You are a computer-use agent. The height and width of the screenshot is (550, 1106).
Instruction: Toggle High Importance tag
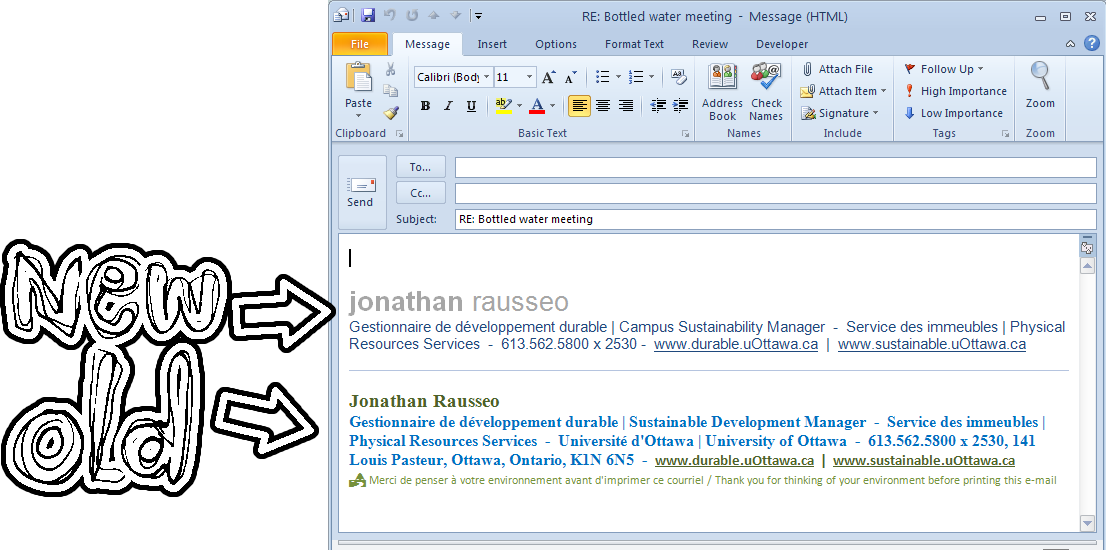coord(955,91)
